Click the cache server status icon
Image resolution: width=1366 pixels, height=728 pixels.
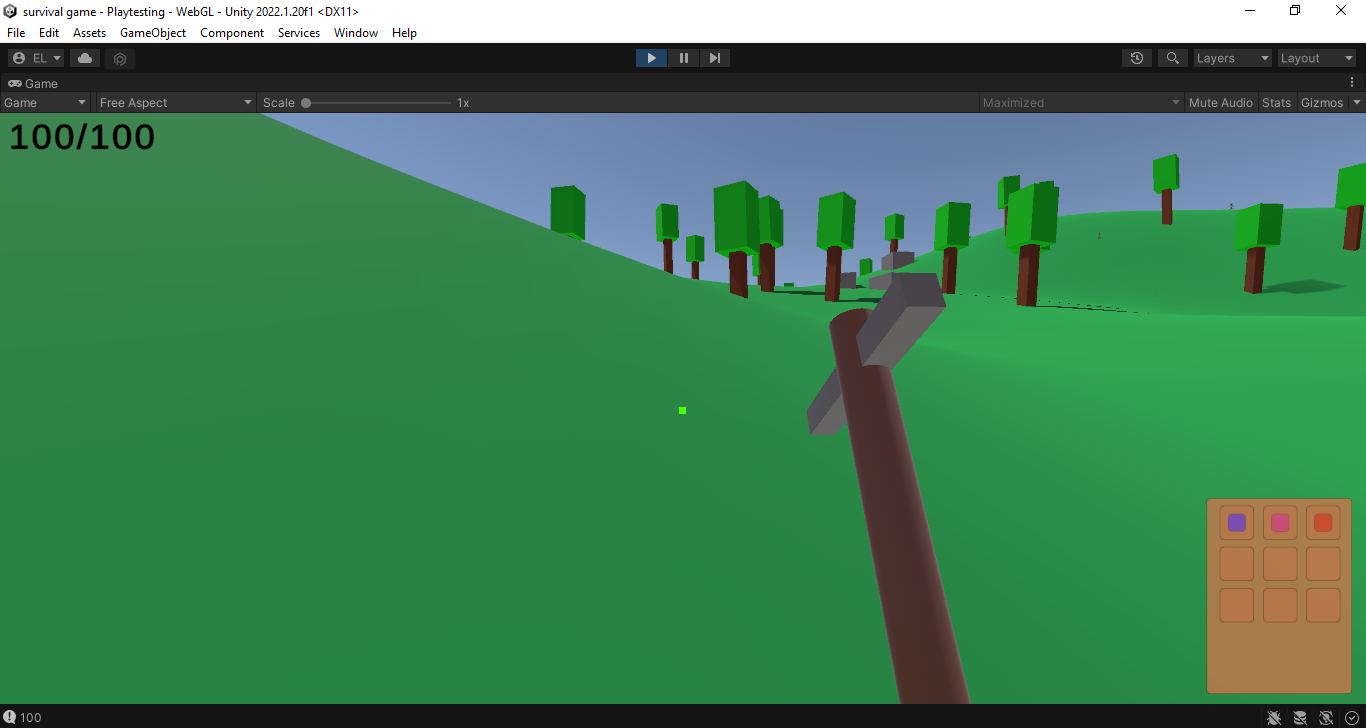[1300, 717]
